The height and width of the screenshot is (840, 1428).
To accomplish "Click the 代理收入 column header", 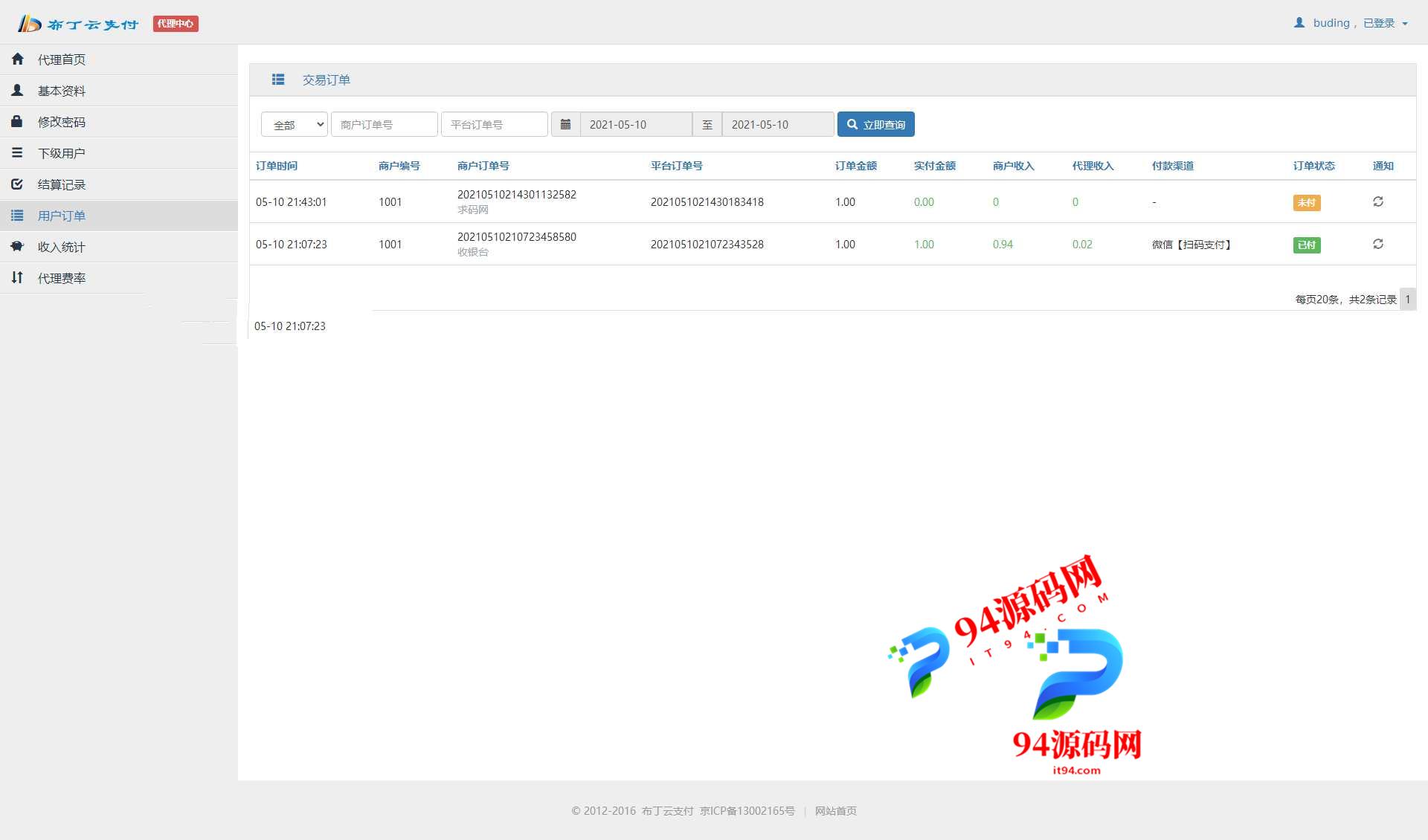I will 1093,166.
